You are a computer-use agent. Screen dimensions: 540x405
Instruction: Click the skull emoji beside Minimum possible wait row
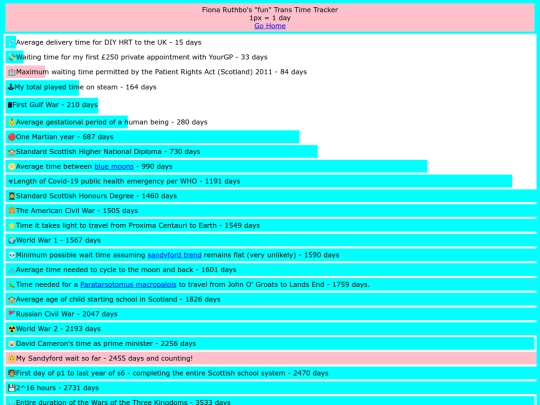click(x=11, y=255)
